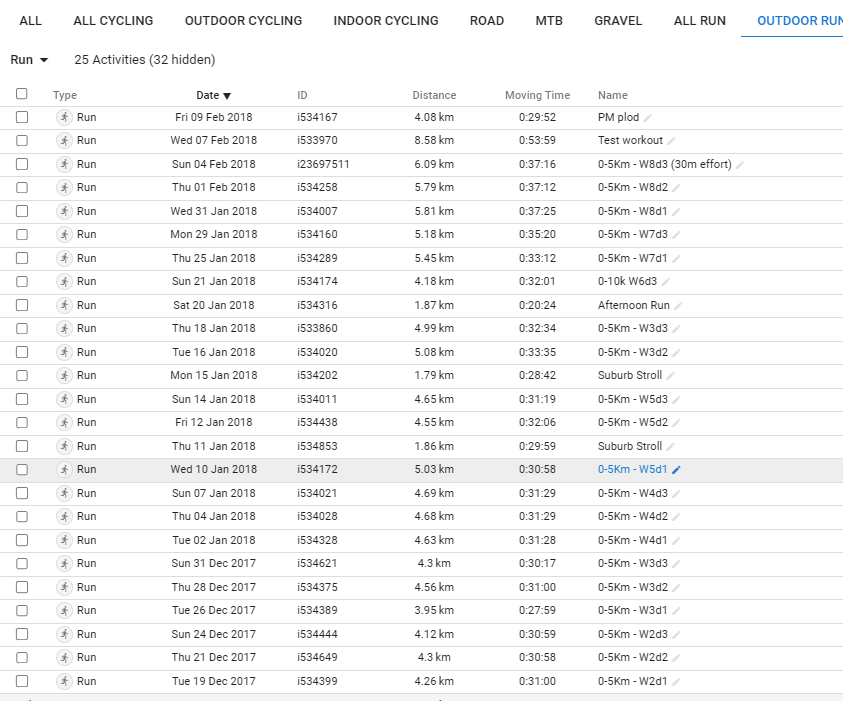This screenshot has height=701, width=843.
Task: Edit name of 0-5Km - W8d3 (30m effort)
Action: coord(740,165)
